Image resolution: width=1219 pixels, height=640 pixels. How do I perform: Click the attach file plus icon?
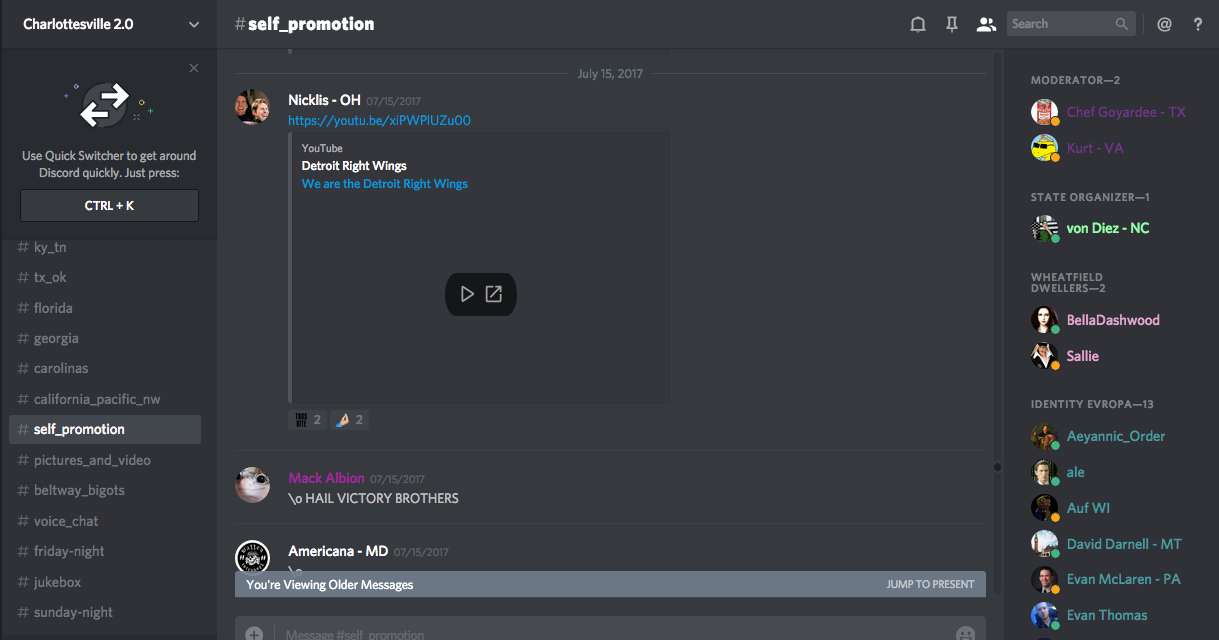(x=254, y=633)
